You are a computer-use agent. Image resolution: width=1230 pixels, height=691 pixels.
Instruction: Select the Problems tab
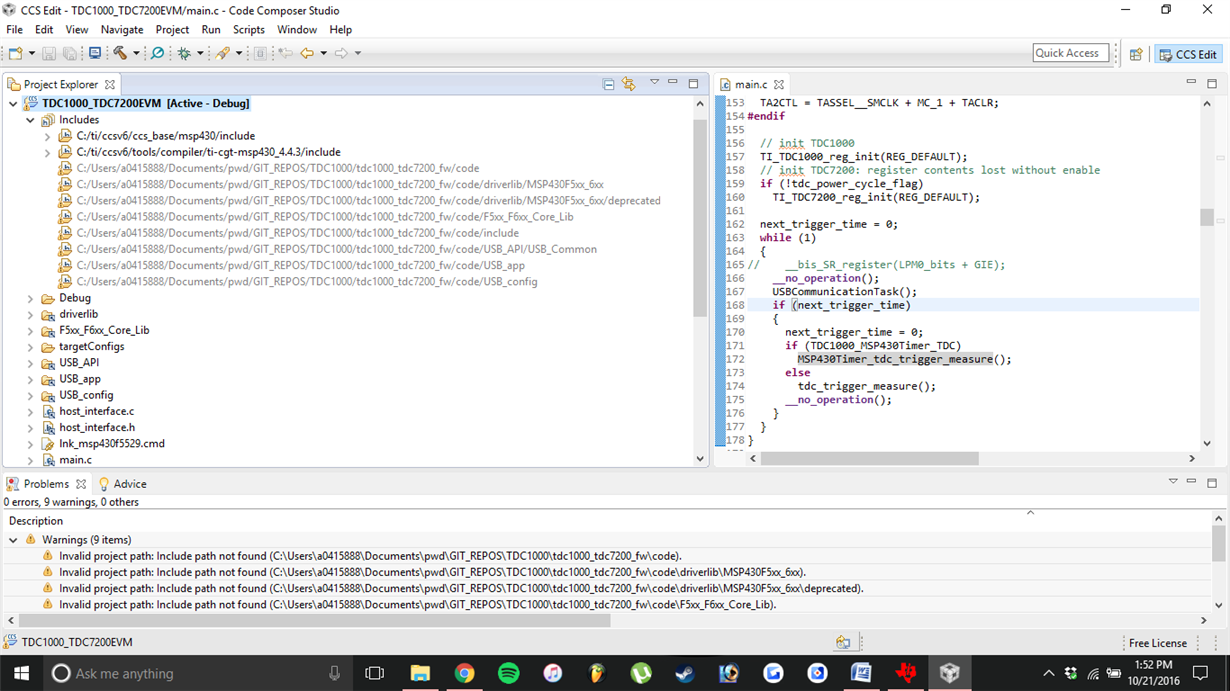[x=46, y=484]
